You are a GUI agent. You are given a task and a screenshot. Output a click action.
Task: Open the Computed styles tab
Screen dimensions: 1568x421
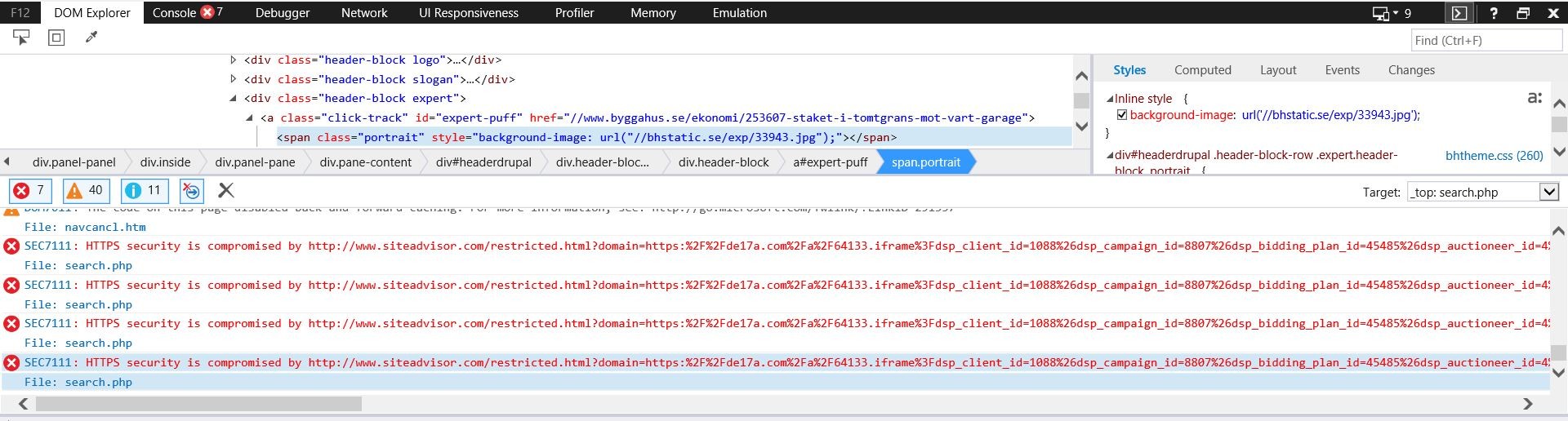pyautogui.click(x=1202, y=70)
